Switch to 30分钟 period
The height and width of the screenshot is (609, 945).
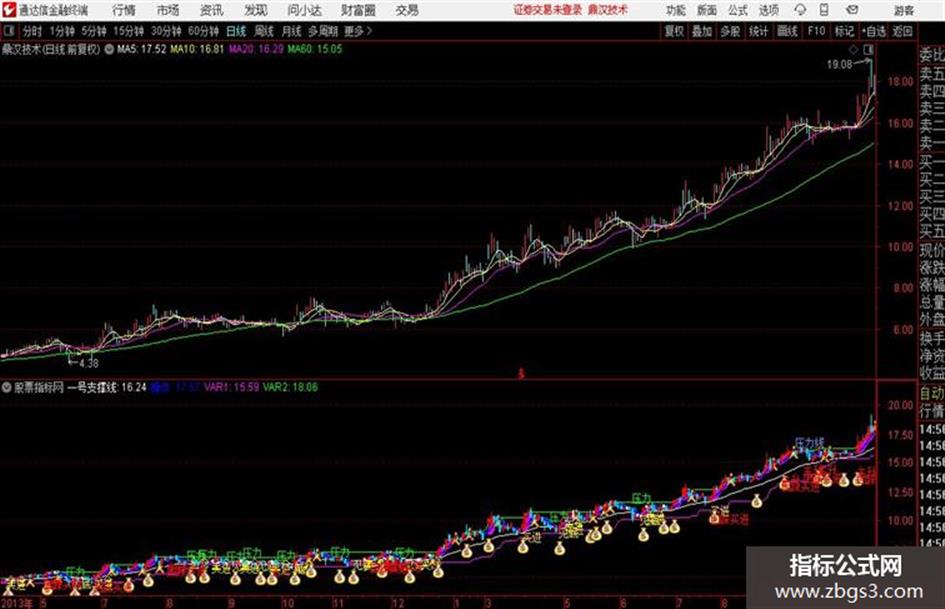166,31
